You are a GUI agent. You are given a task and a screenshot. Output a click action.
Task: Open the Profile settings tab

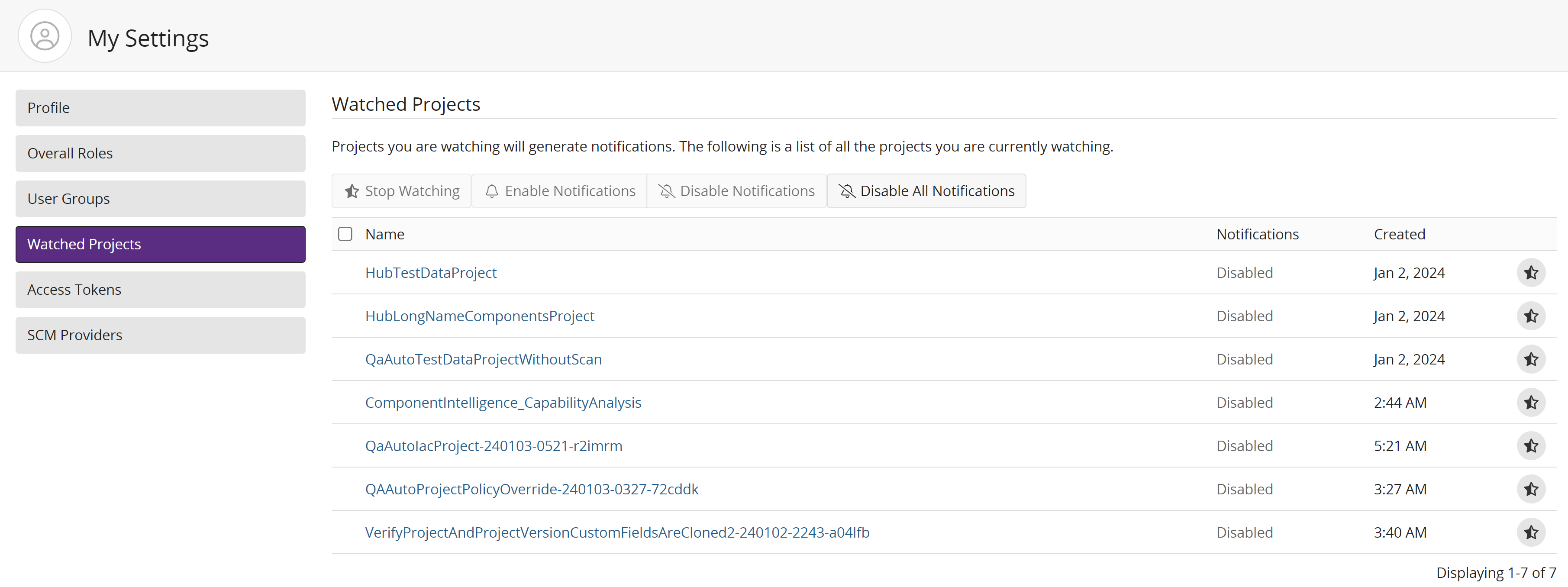click(160, 107)
